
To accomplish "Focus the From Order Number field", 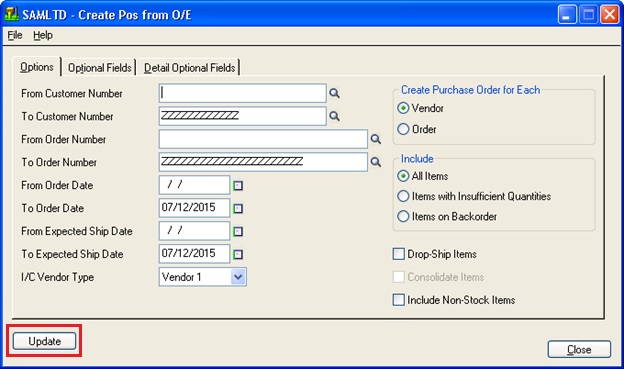I will click(263, 139).
